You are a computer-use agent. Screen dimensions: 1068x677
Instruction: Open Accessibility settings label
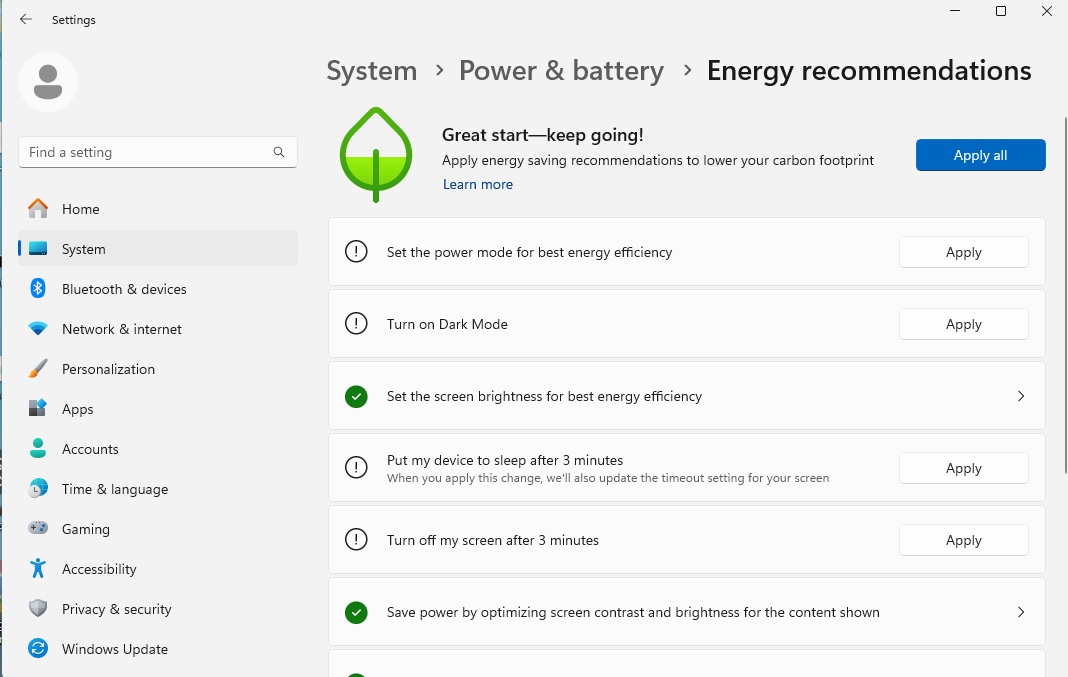tap(99, 569)
